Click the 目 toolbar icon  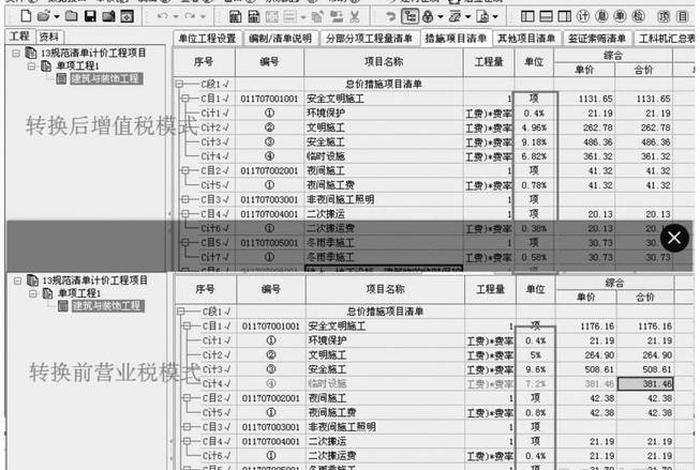[682, 17]
